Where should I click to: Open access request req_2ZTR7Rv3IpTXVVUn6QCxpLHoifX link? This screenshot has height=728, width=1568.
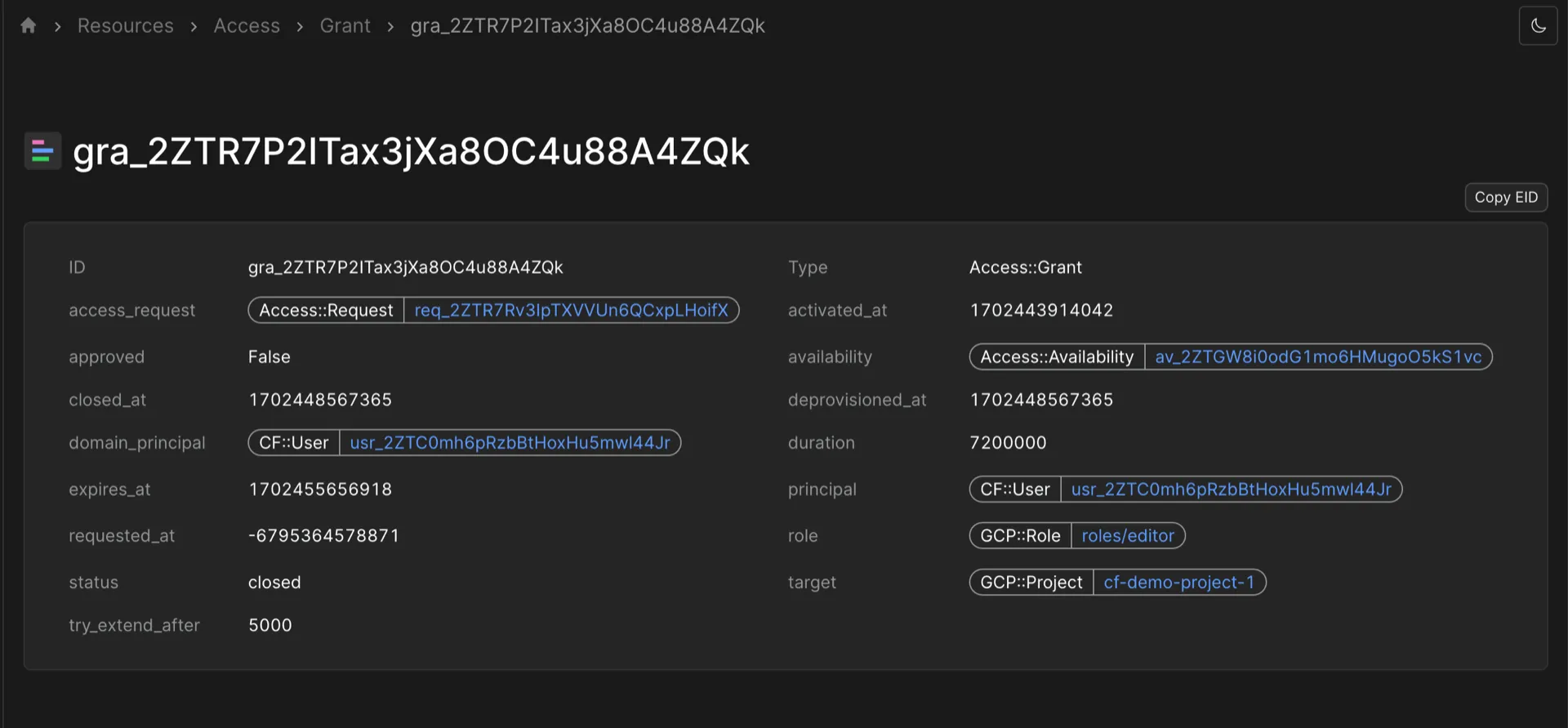[x=571, y=310]
